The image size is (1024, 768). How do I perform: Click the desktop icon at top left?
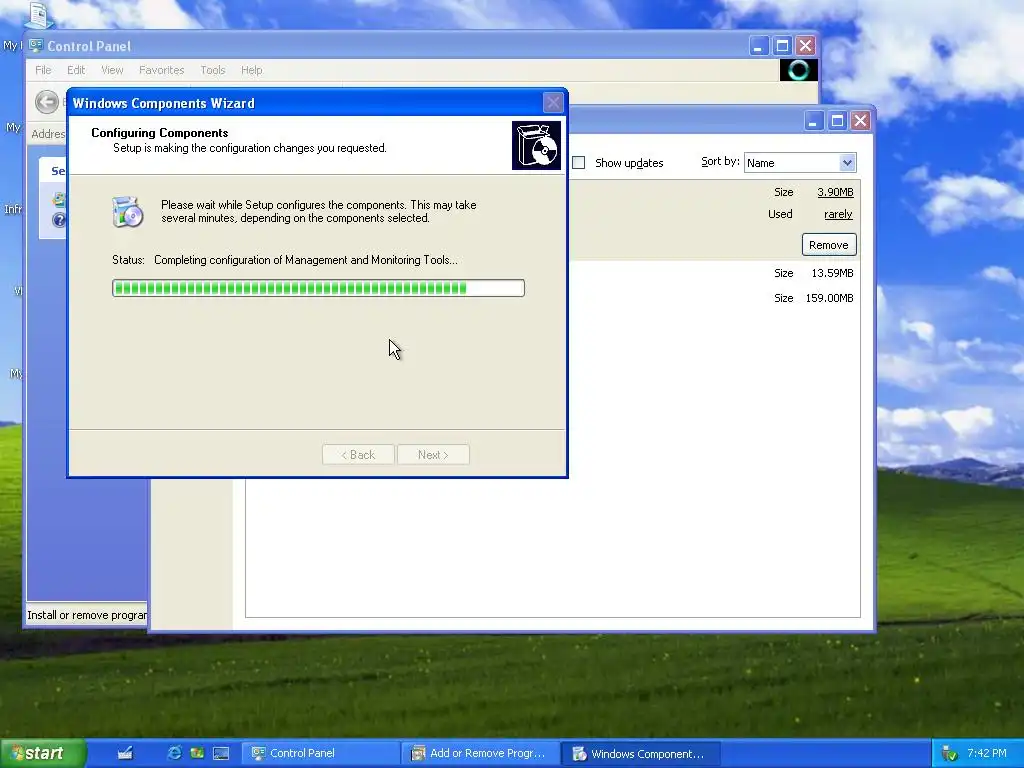click(x=38, y=16)
